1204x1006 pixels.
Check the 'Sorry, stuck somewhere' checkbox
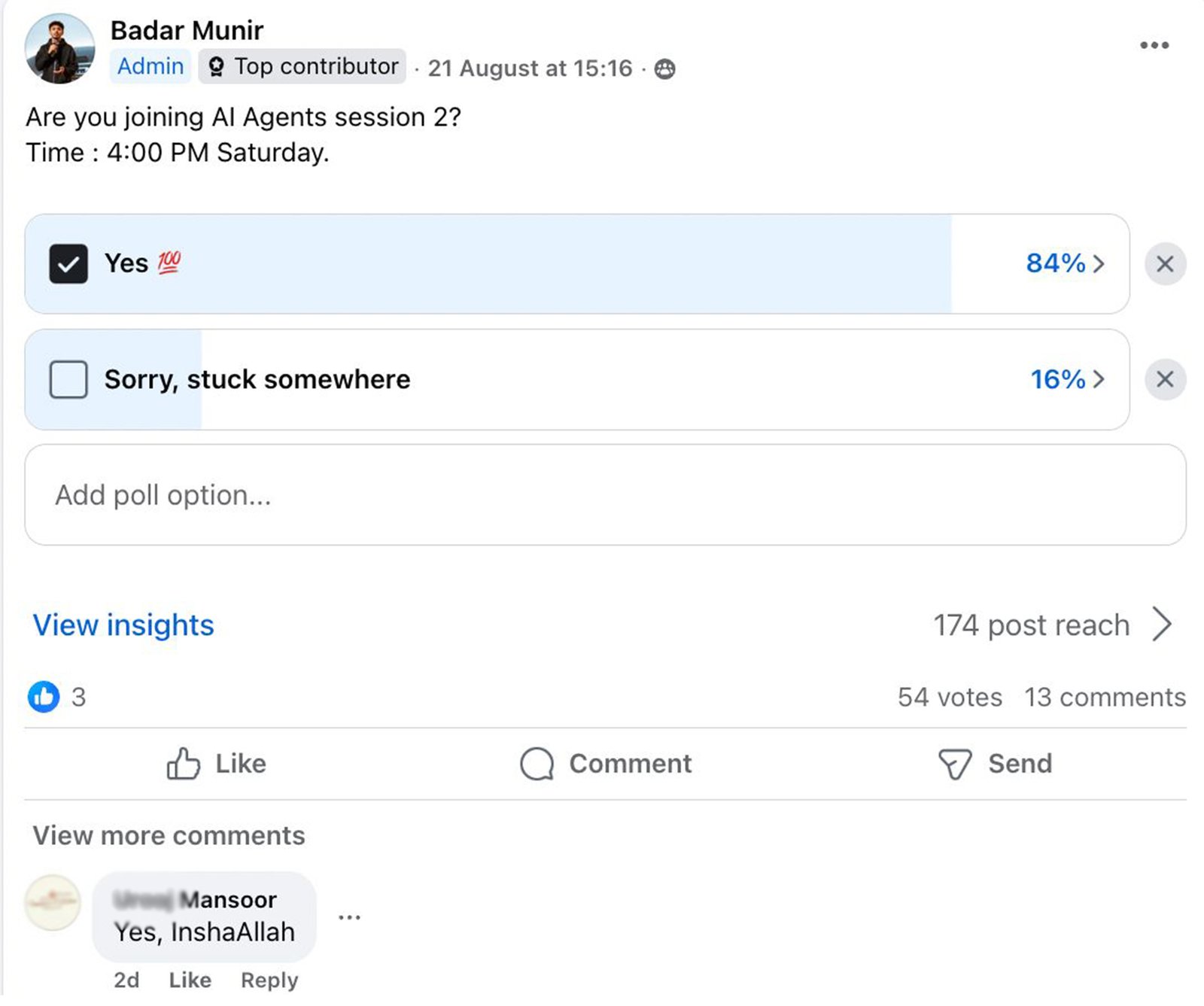point(68,379)
